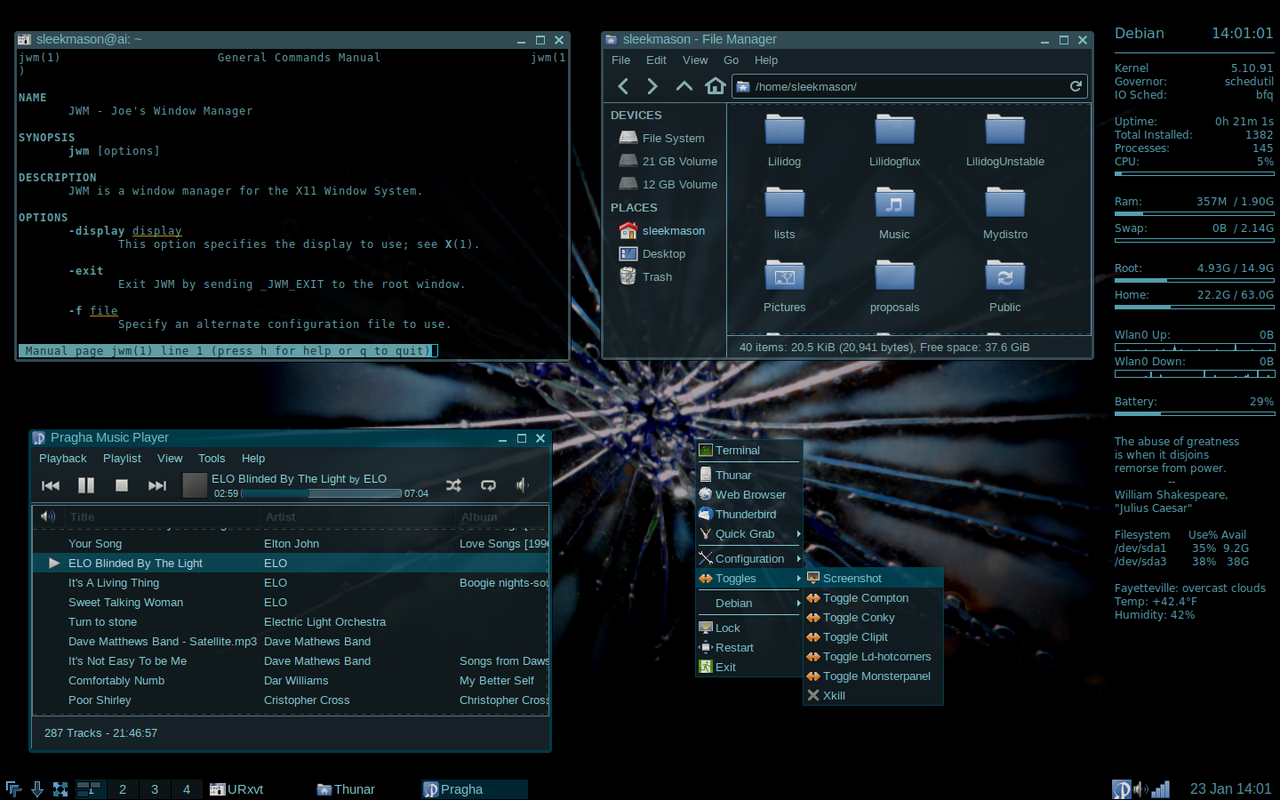
Task: Open the Playlist menu in Pragha
Action: tap(122, 458)
